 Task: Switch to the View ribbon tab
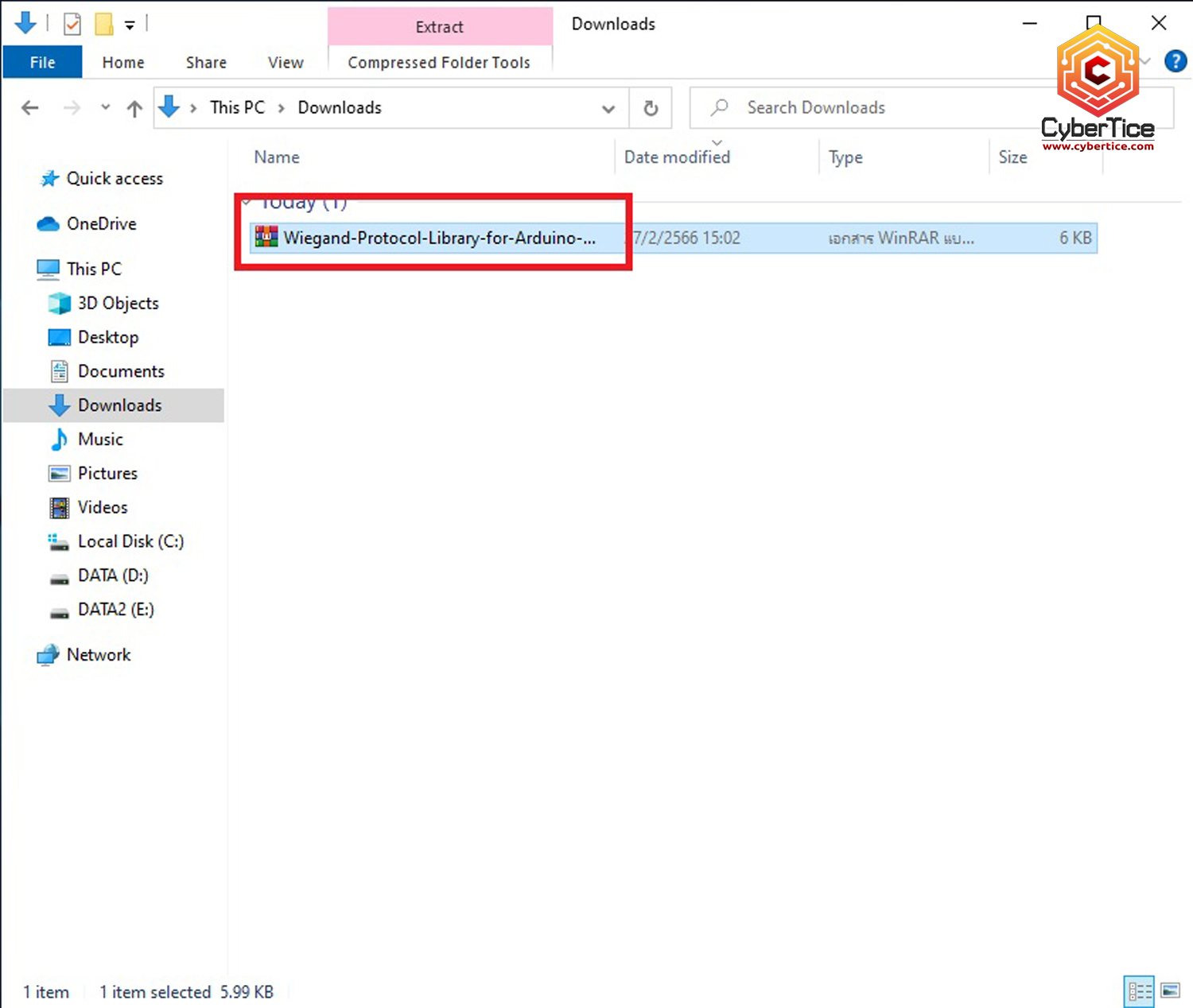click(286, 62)
